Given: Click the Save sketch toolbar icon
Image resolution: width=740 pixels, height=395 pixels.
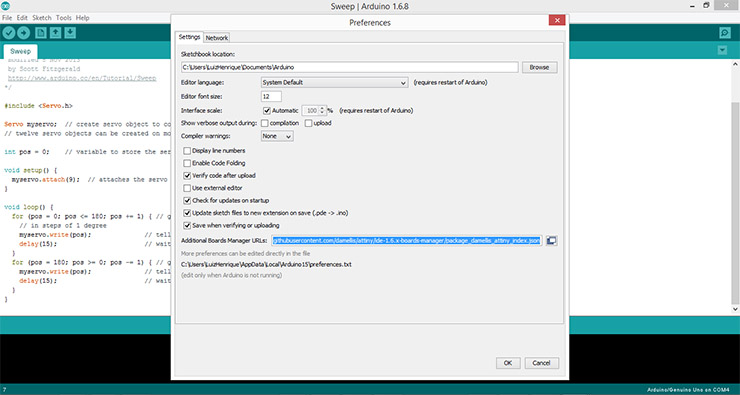Looking at the screenshot, I should point(70,33).
